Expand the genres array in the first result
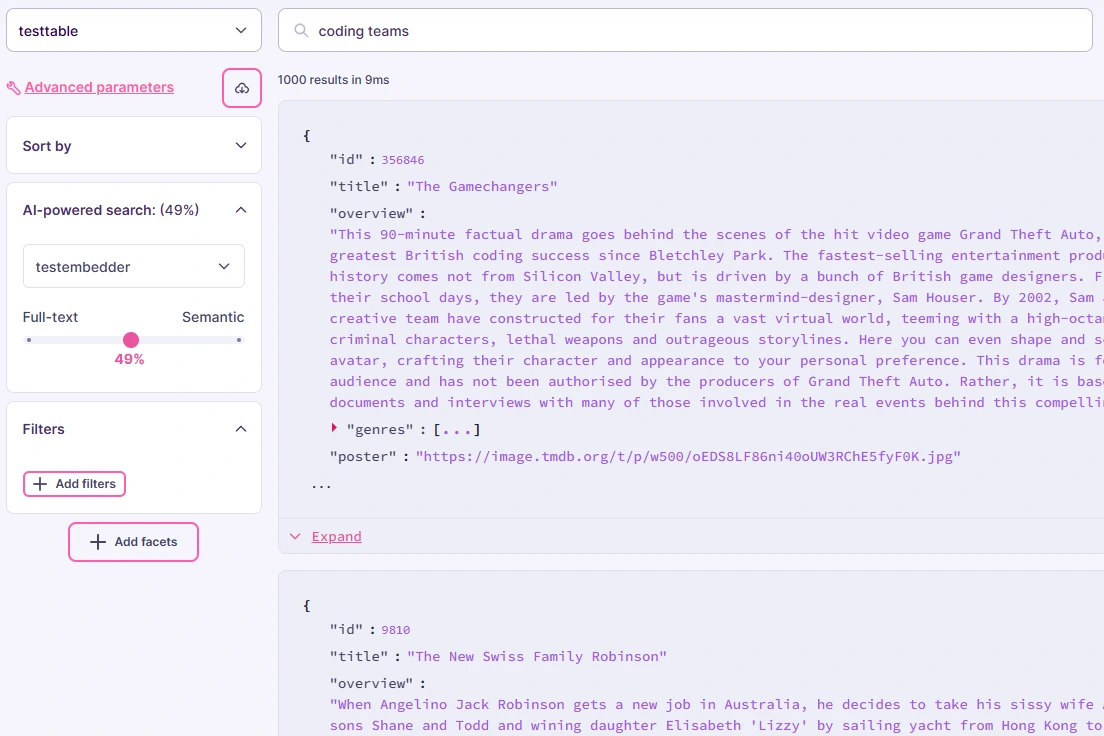 coord(333,428)
